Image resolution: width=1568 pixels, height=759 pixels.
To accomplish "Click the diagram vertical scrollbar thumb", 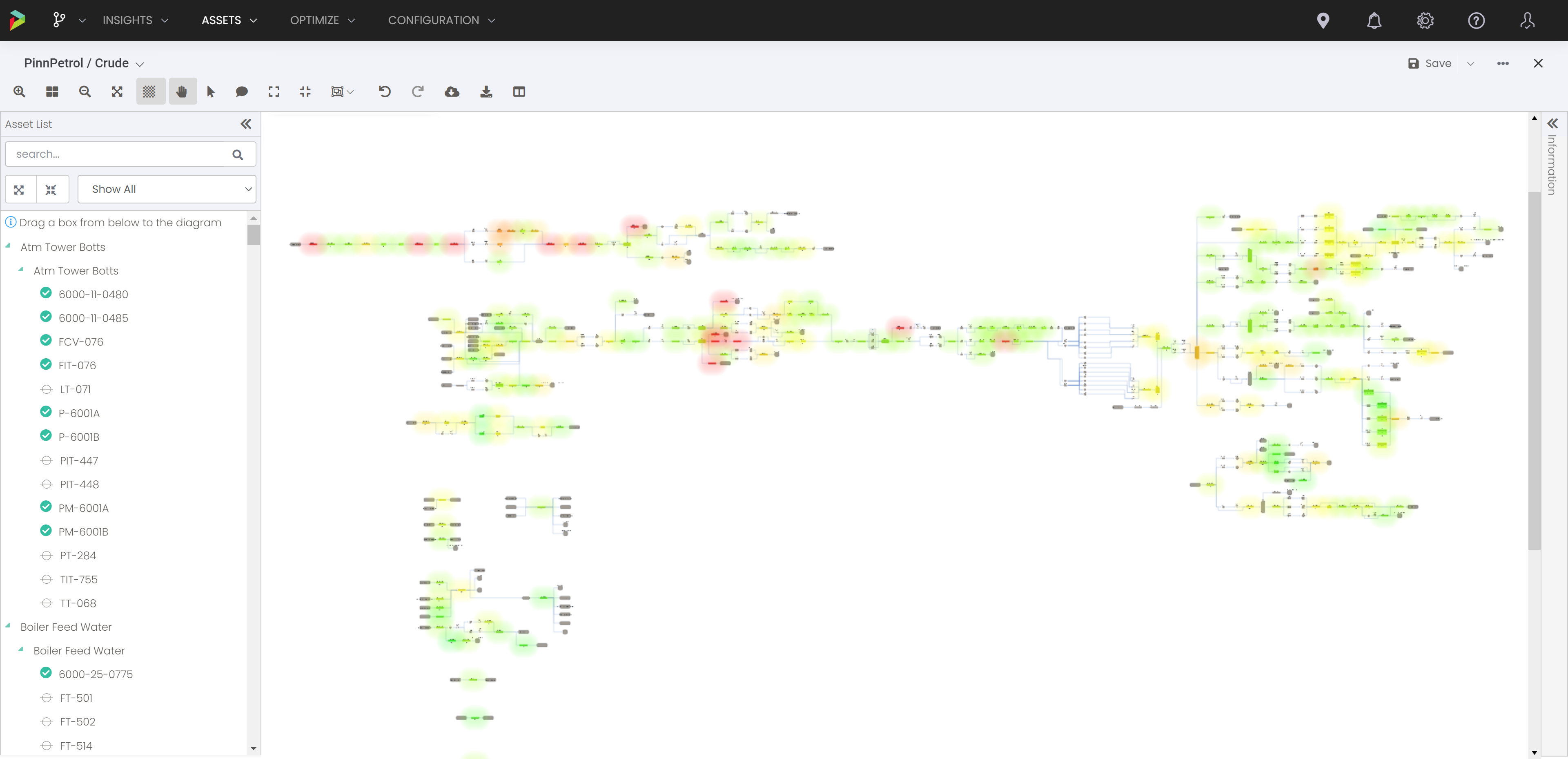I will [x=1535, y=371].
